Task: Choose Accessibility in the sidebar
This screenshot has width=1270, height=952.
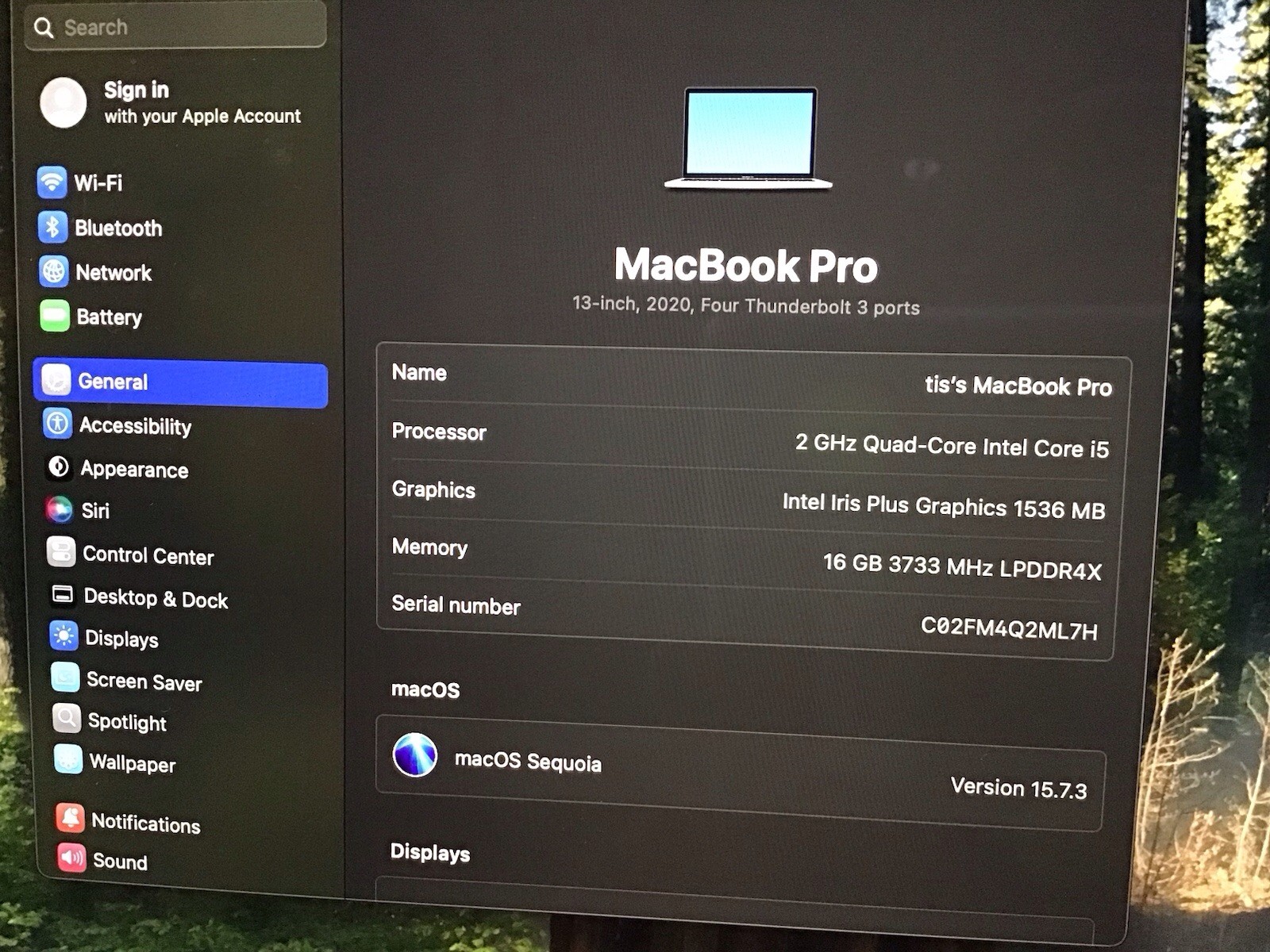Action: [136, 426]
